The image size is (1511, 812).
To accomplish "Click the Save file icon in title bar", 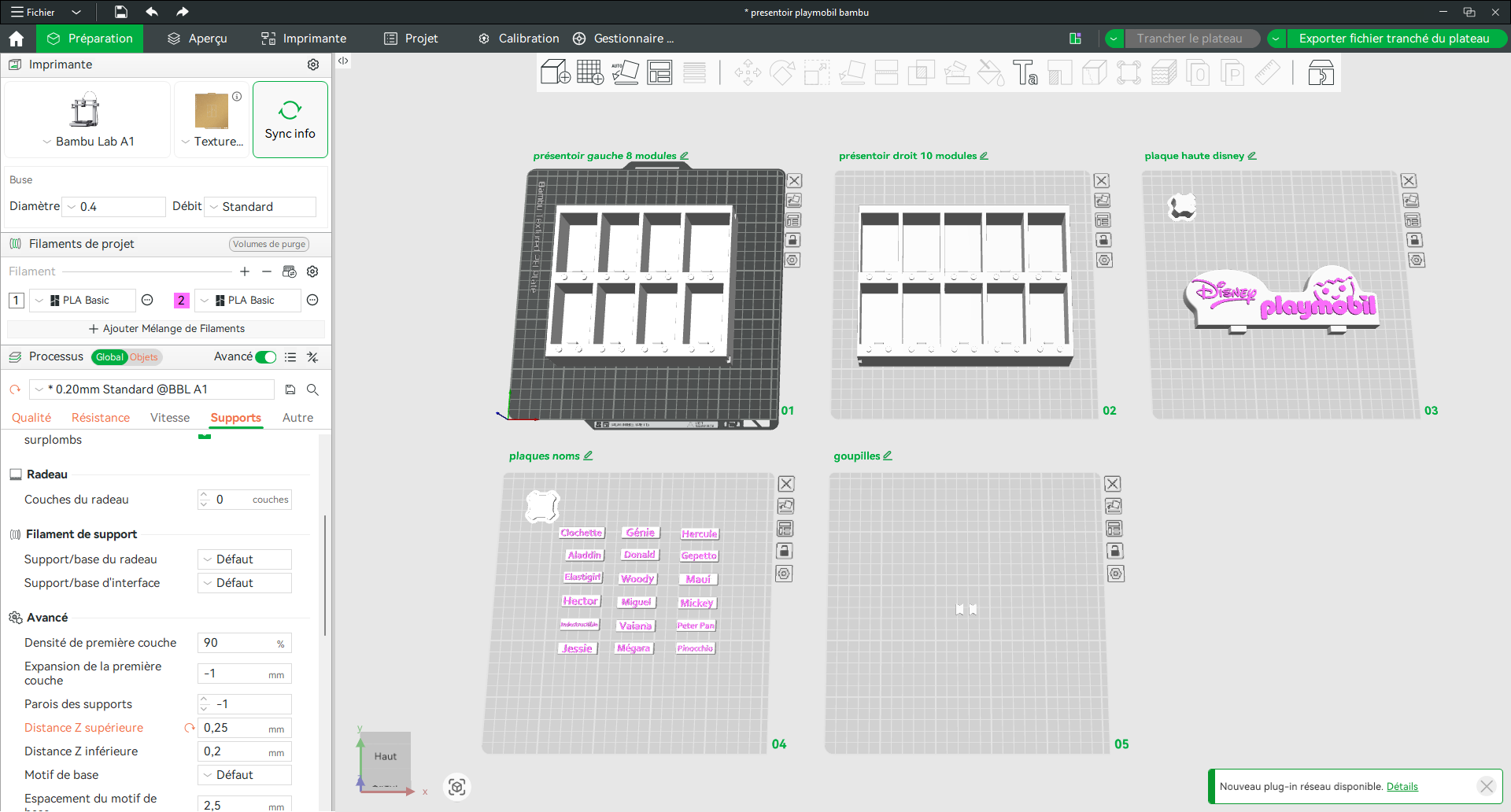I will [120, 12].
